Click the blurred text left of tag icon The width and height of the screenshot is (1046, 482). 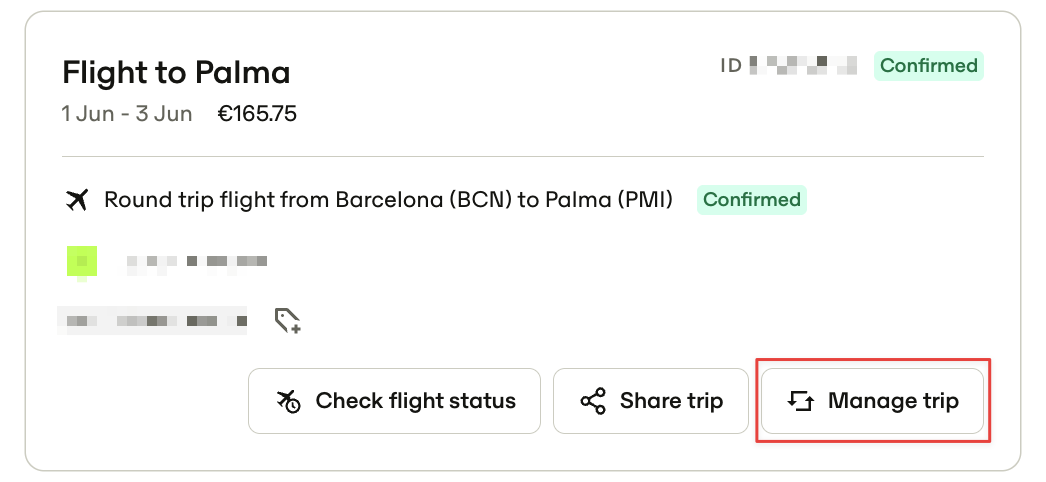coord(152,321)
